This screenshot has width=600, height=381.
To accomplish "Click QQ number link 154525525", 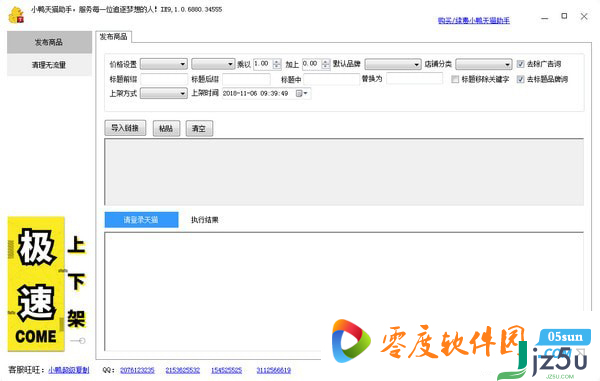I will [x=227, y=370].
